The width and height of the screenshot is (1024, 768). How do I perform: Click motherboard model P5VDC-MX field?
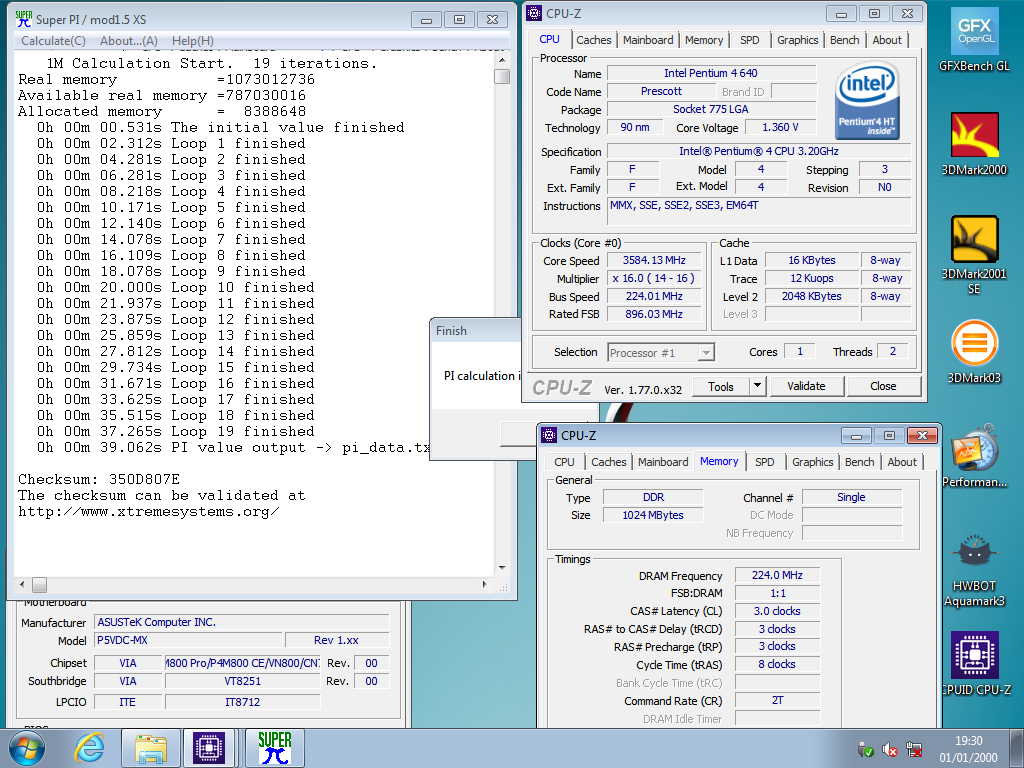point(188,640)
